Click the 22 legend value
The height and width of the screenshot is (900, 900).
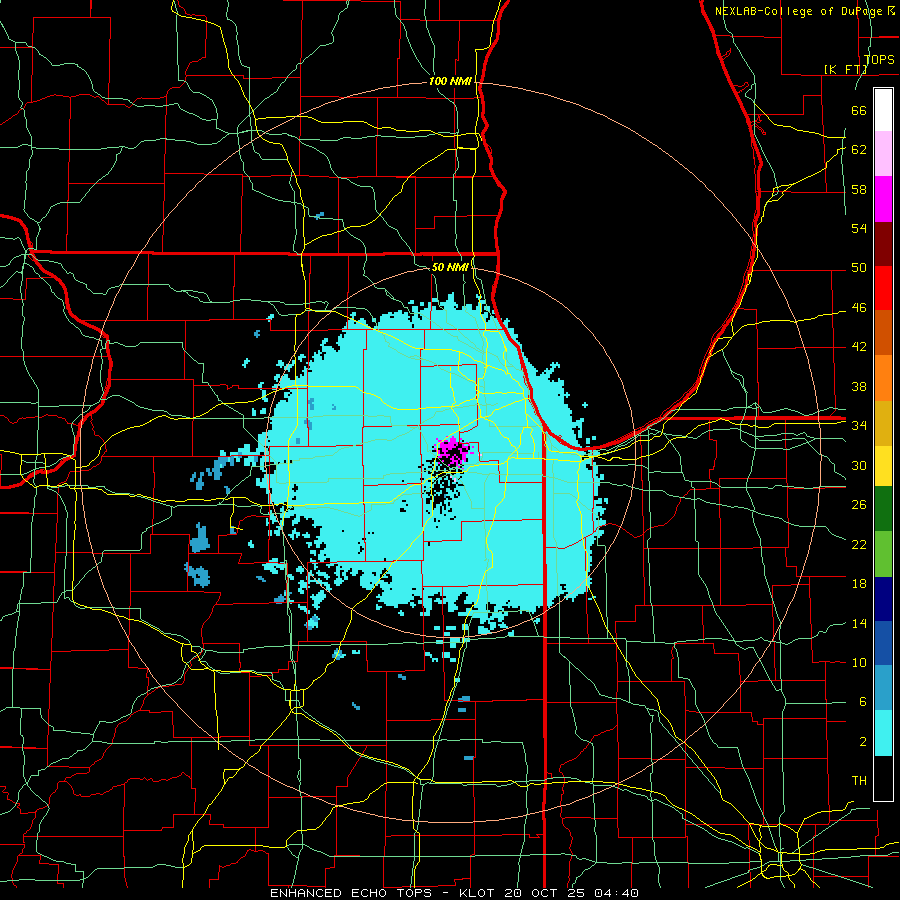pos(859,544)
